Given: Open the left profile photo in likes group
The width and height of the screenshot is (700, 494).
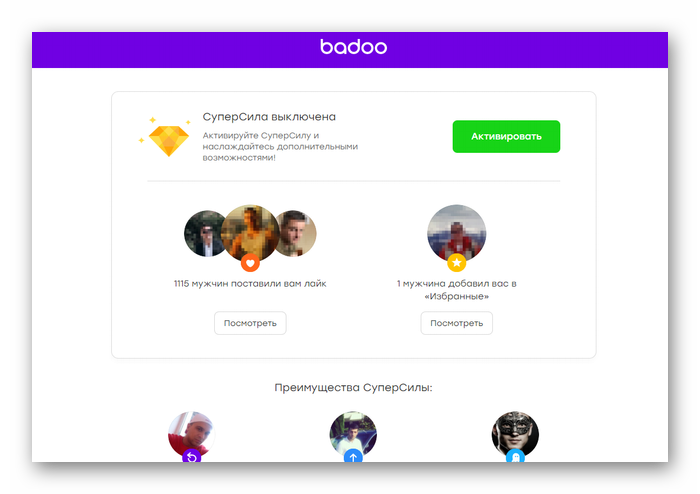Looking at the screenshot, I should [x=202, y=233].
